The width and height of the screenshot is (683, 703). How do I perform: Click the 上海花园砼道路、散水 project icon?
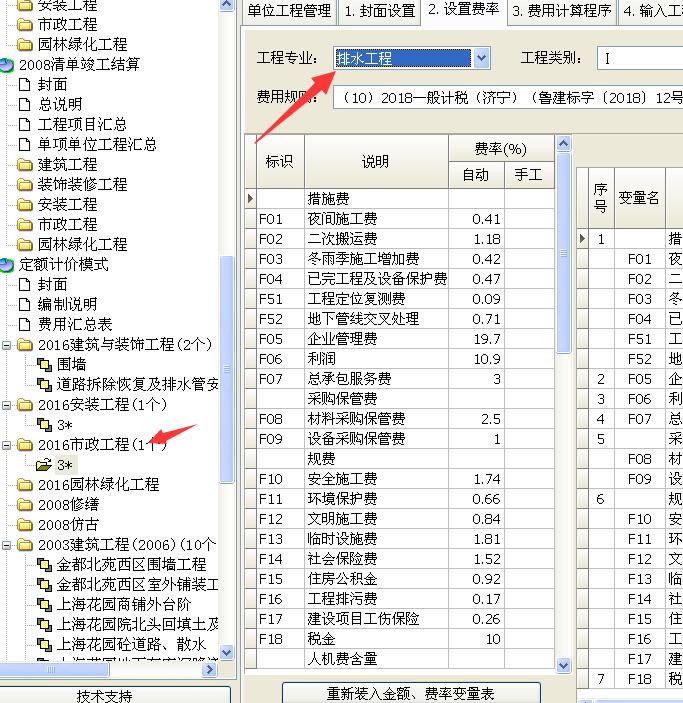click(x=44, y=645)
